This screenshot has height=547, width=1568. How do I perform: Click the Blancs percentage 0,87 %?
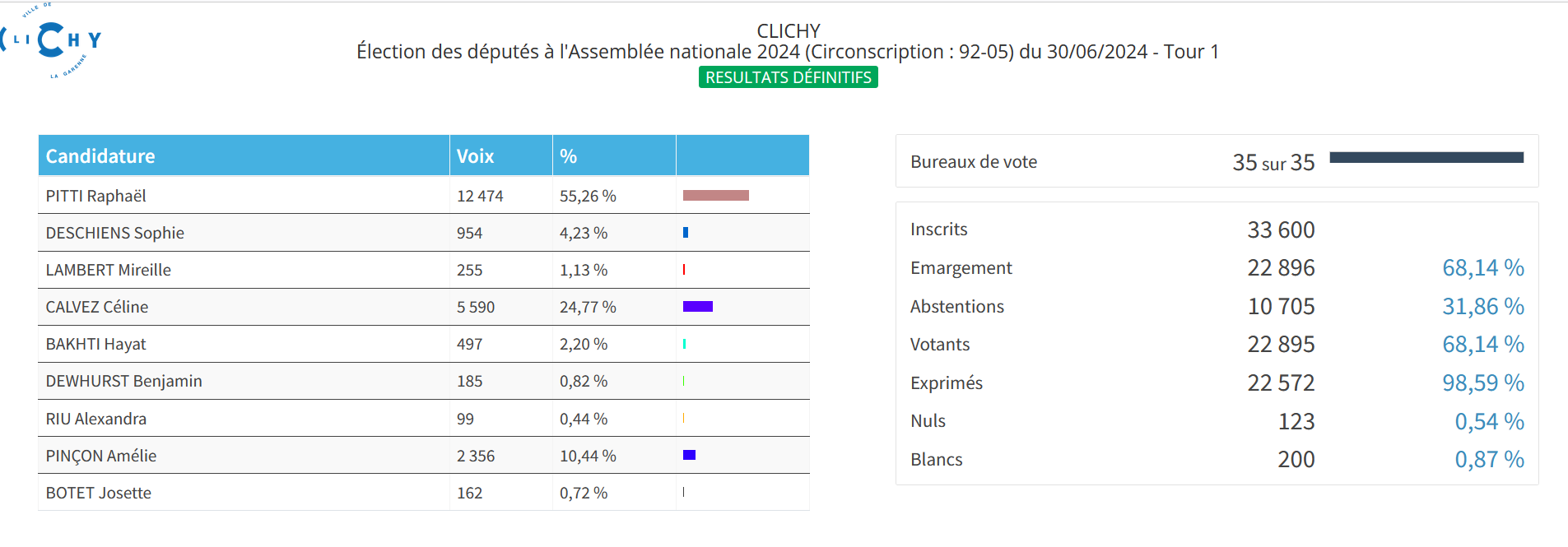[1489, 460]
